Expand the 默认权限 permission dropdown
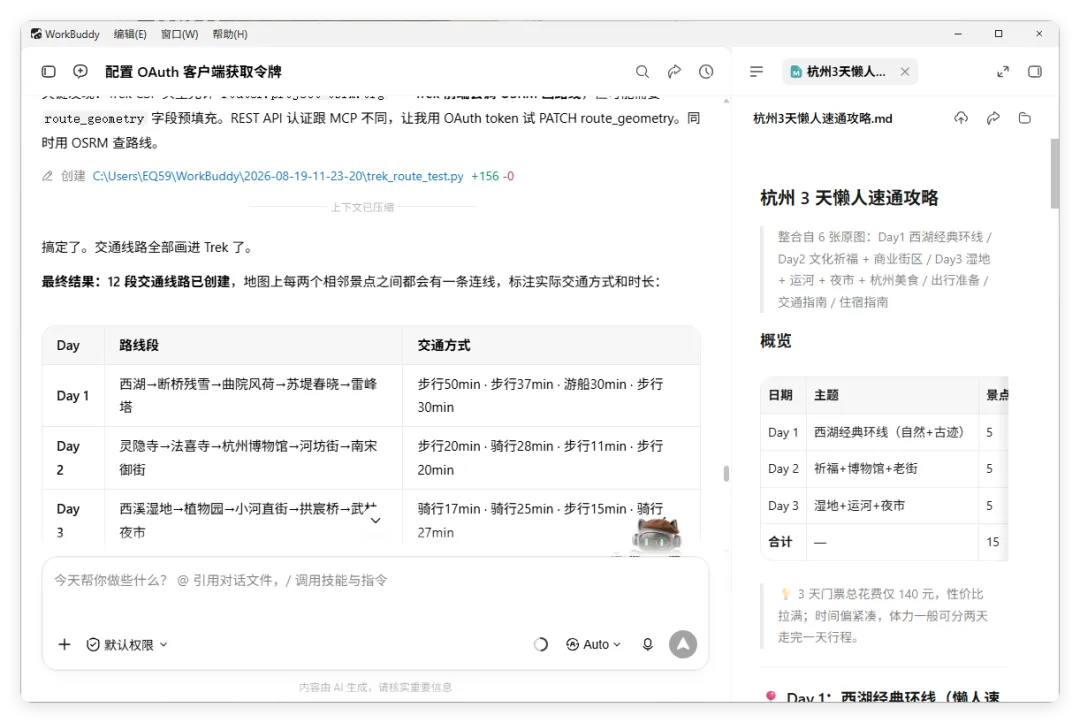Image resolution: width=1080 pixels, height=723 pixels. (127, 645)
